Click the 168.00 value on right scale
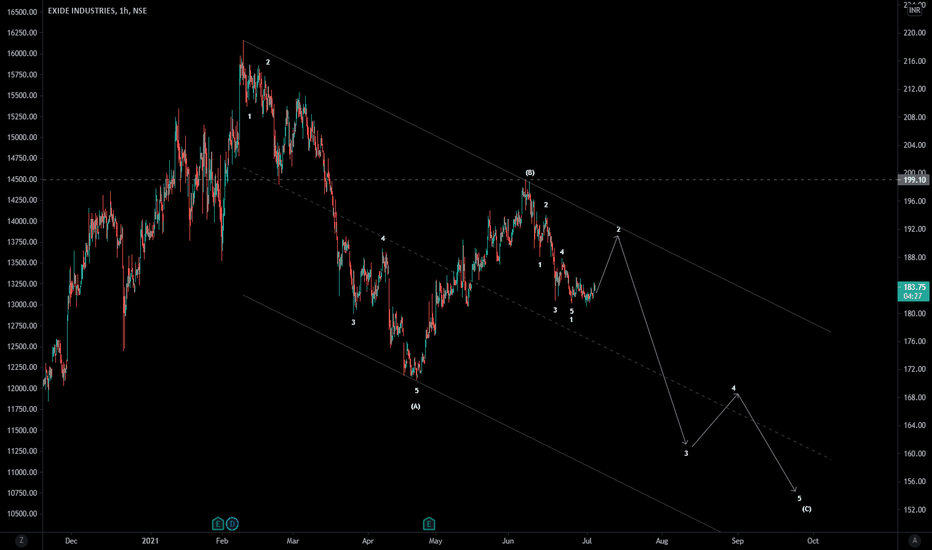This screenshot has height=550, width=932. tap(914, 397)
